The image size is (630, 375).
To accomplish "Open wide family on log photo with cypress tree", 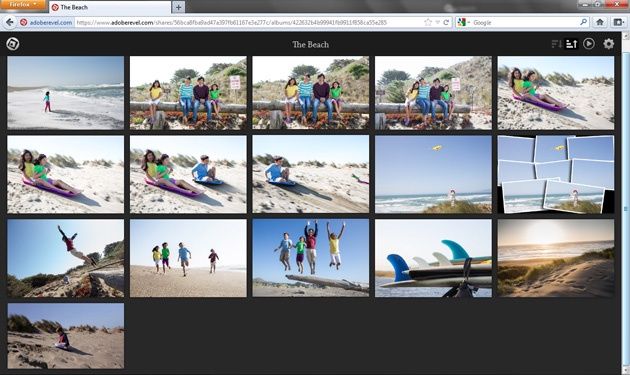I will pyautogui.click(x=433, y=92).
